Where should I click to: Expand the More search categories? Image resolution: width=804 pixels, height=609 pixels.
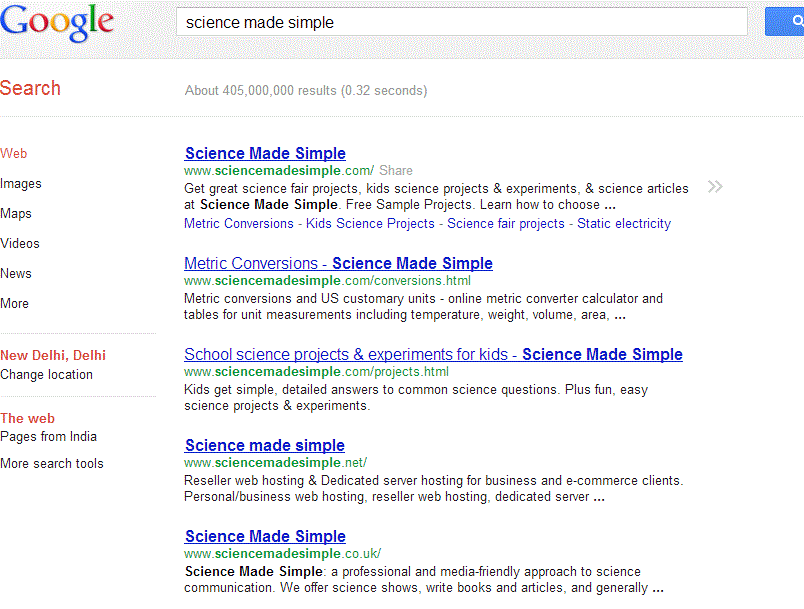(x=15, y=304)
